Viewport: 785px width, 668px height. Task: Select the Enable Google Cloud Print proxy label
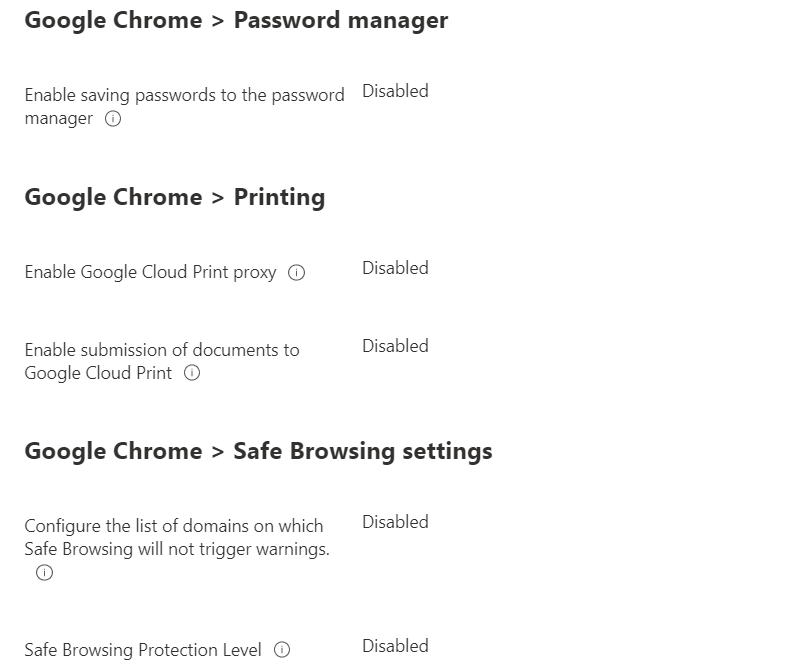(150, 272)
